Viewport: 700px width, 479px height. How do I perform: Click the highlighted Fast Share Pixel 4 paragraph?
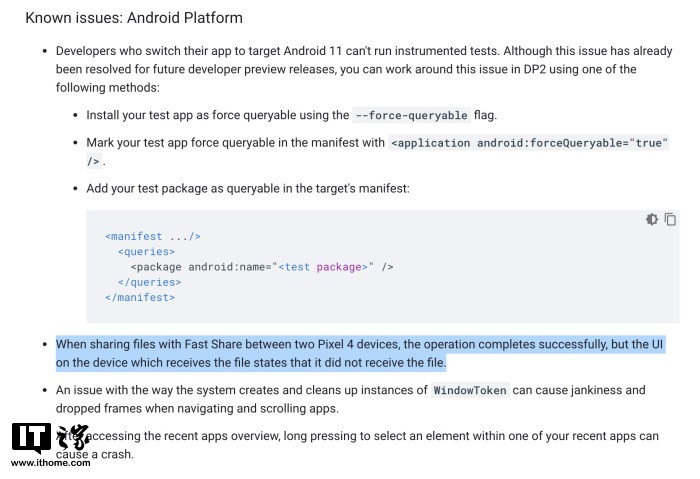360,353
